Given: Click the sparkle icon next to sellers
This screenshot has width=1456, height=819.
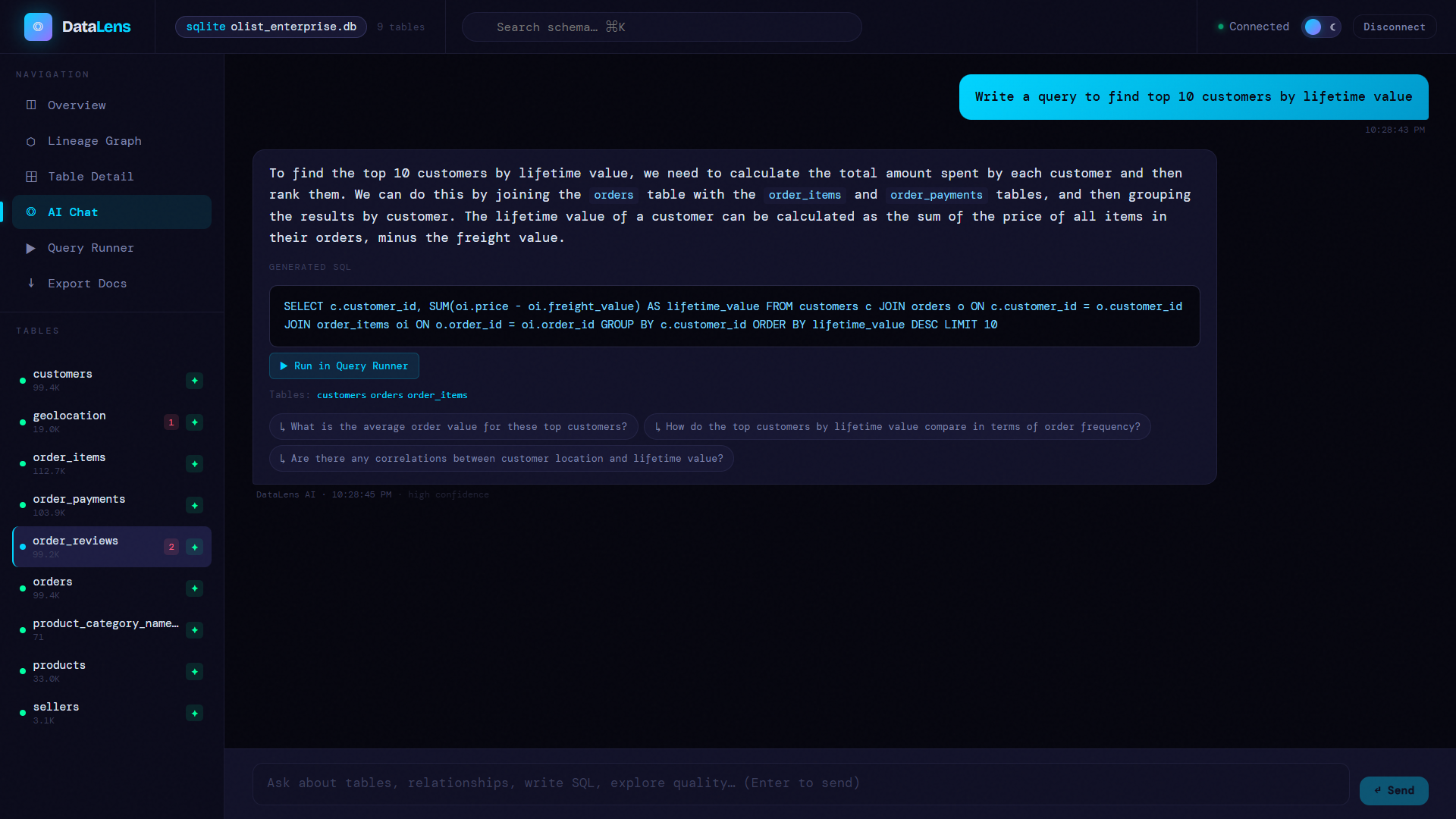Looking at the screenshot, I should (x=195, y=714).
